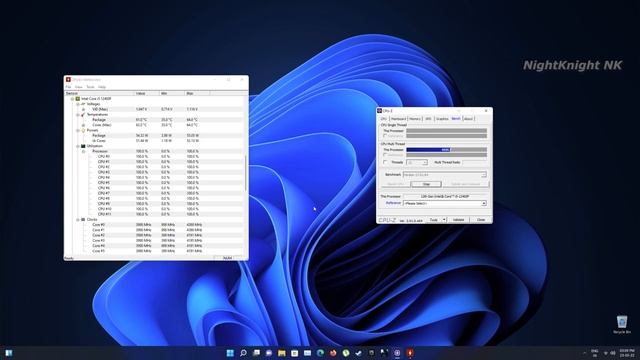
Task: Select the CPU #11 utilization row
Action: click(154, 214)
